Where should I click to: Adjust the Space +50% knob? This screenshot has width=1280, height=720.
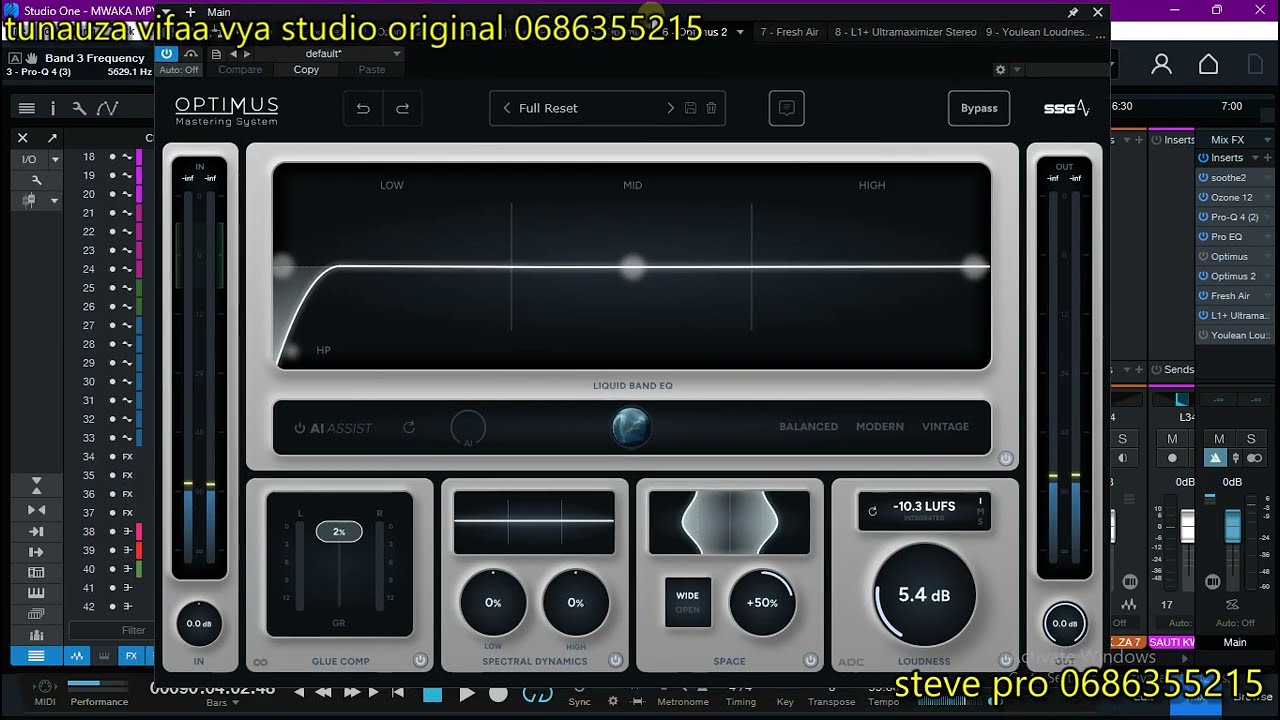pyautogui.click(x=762, y=603)
